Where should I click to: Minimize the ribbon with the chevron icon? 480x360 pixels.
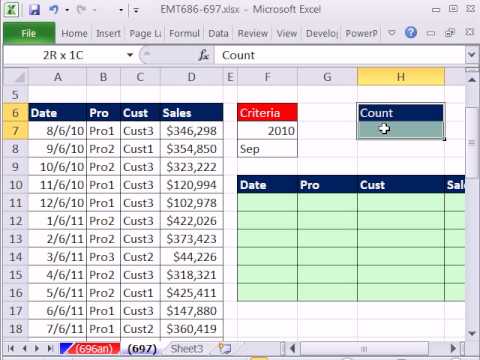pos(392,33)
